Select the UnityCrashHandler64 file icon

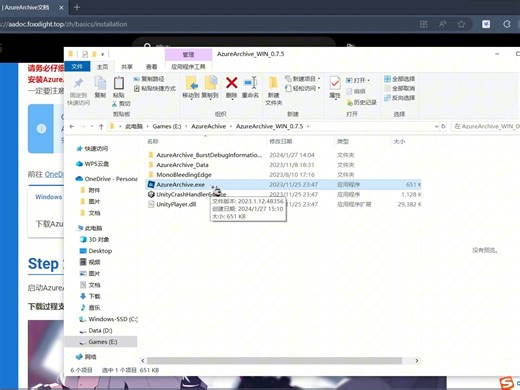151,194
